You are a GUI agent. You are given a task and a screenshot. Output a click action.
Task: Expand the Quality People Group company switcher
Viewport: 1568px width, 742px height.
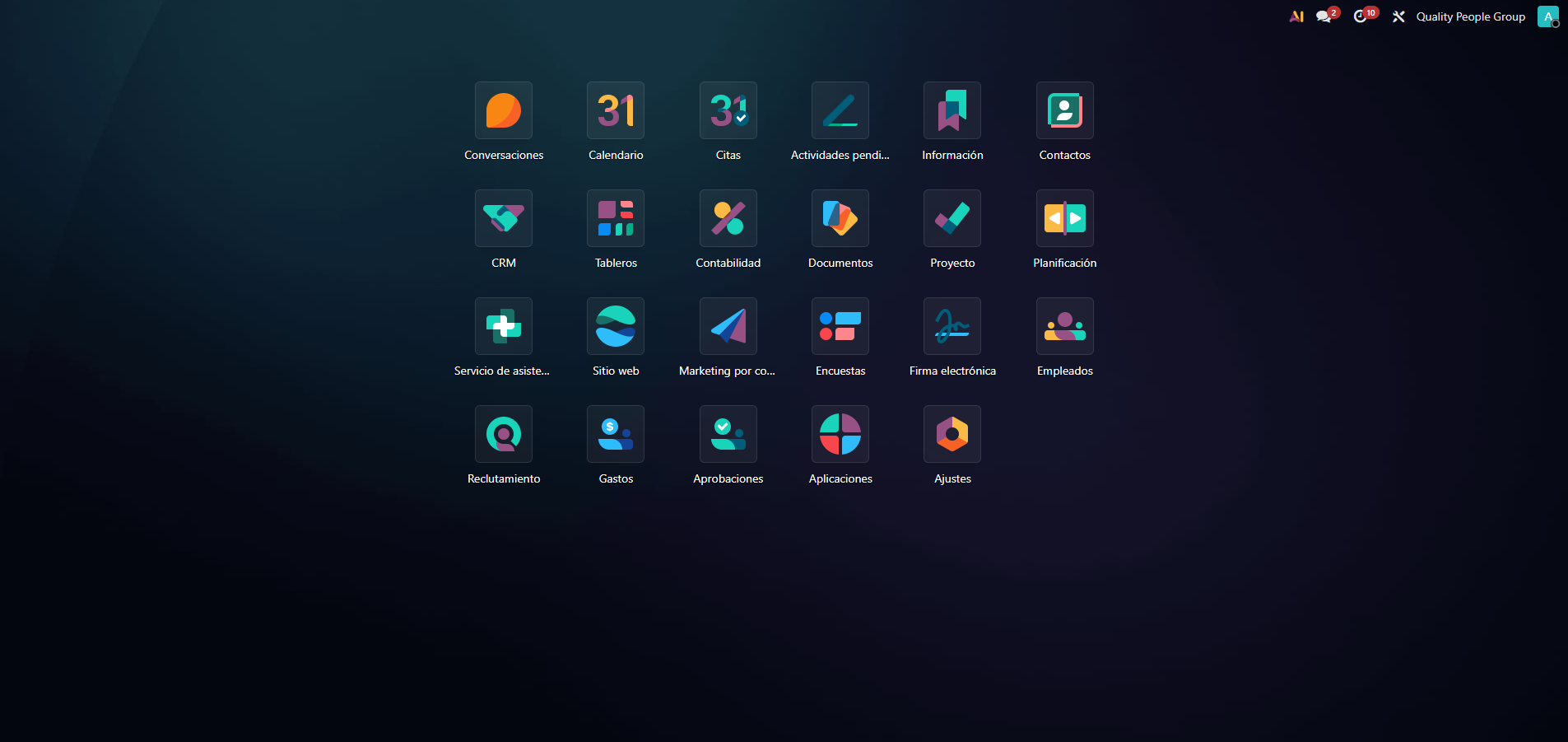pyautogui.click(x=1470, y=16)
